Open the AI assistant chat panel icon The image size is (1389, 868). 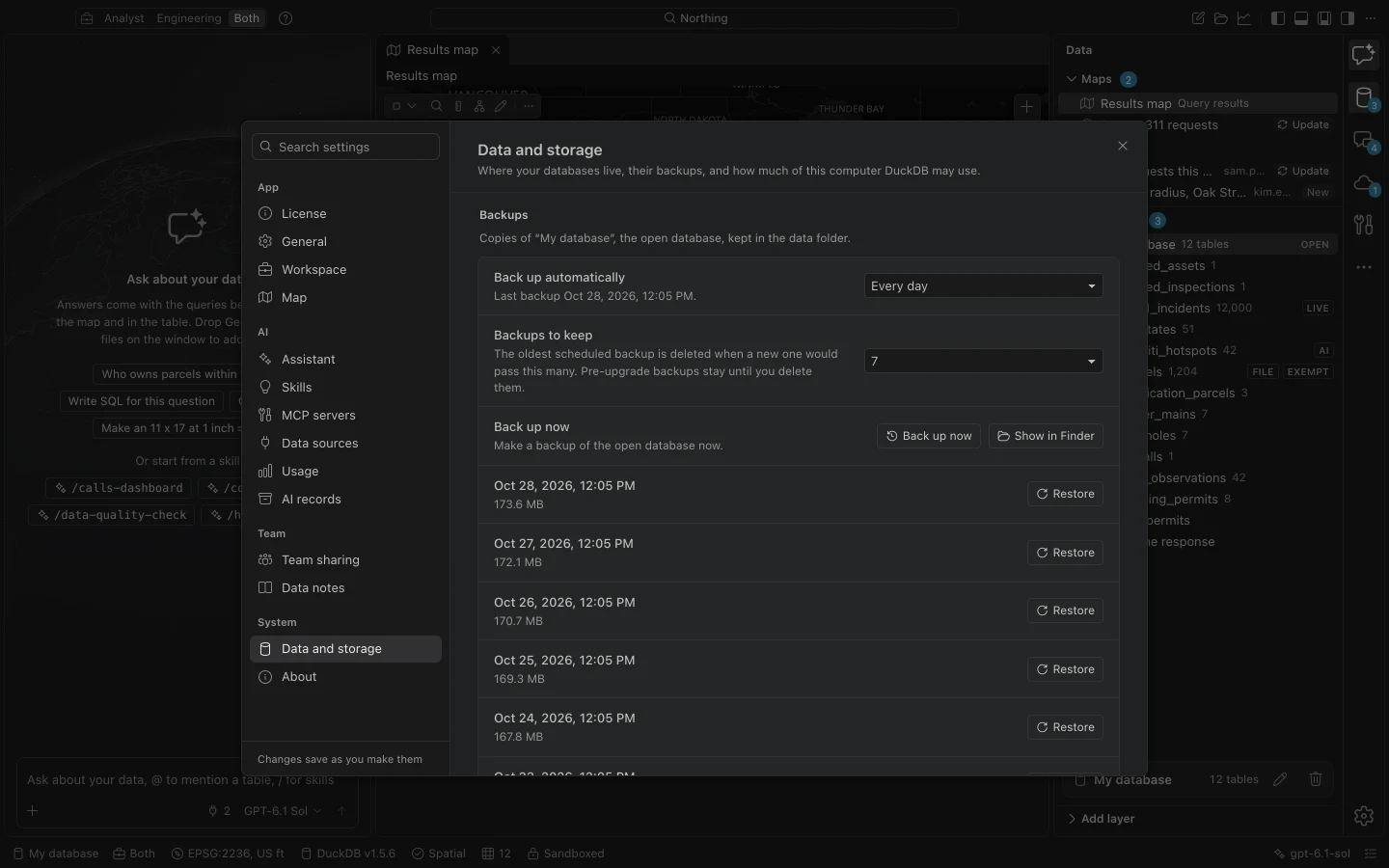pyautogui.click(x=1363, y=55)
